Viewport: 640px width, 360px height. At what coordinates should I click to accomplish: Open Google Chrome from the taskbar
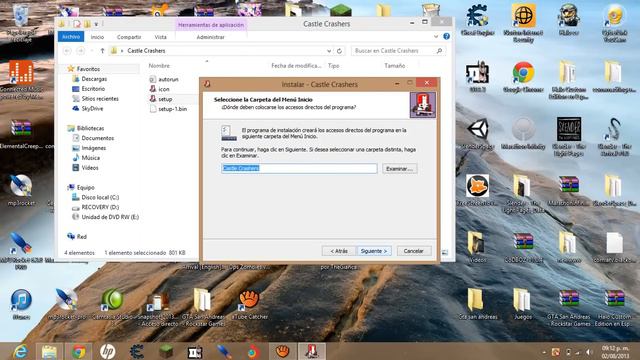79,351
